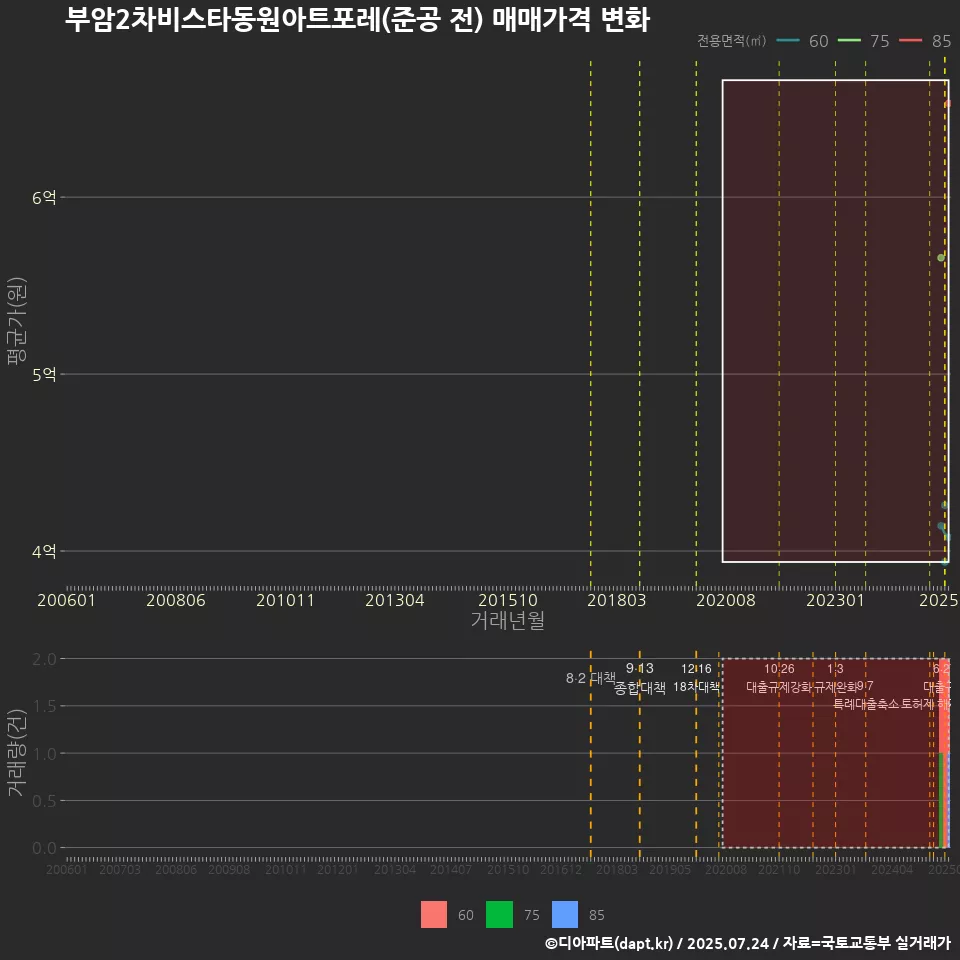Click the 202008 label on upper chart

[726, 600]
